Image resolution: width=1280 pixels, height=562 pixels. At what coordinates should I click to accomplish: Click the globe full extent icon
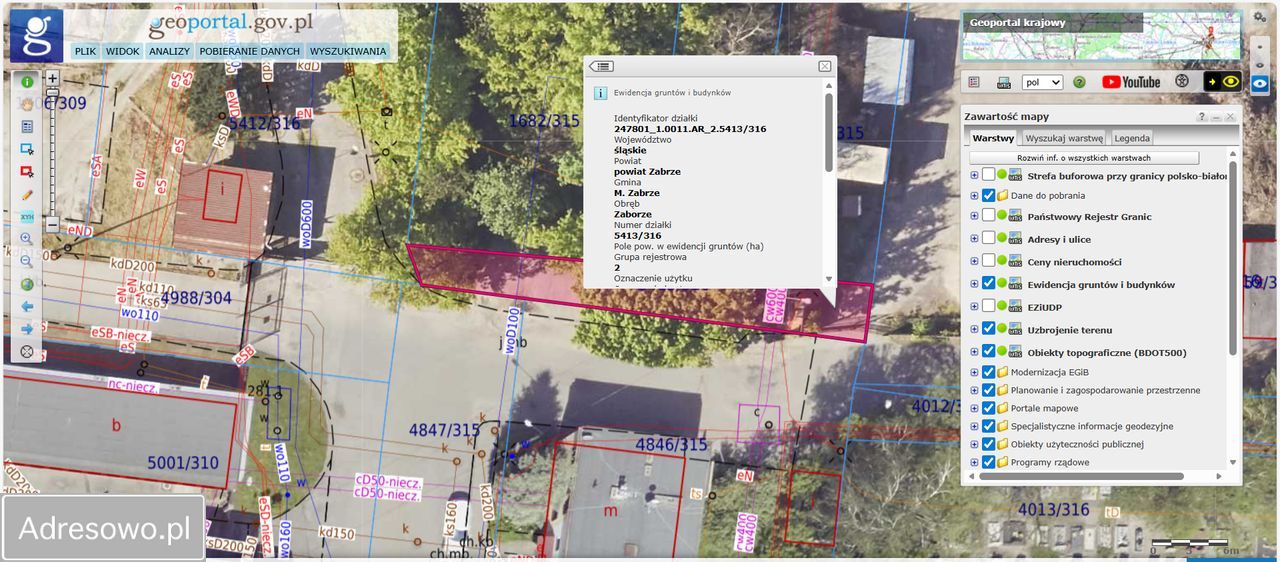pyautogui.click(x=27, y=284)
